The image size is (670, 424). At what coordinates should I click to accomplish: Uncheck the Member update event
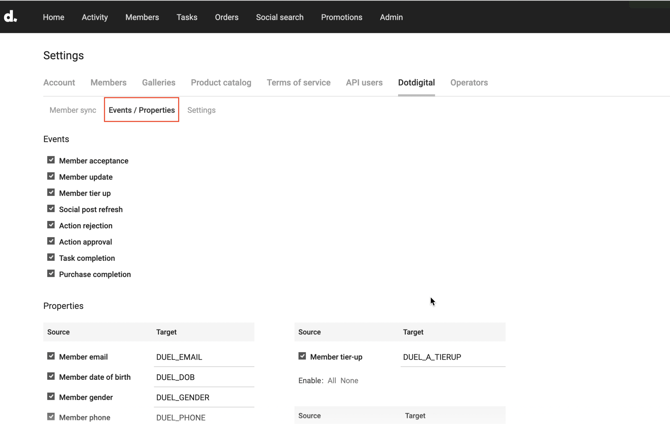pyautogui.click(x=51, y=177)
